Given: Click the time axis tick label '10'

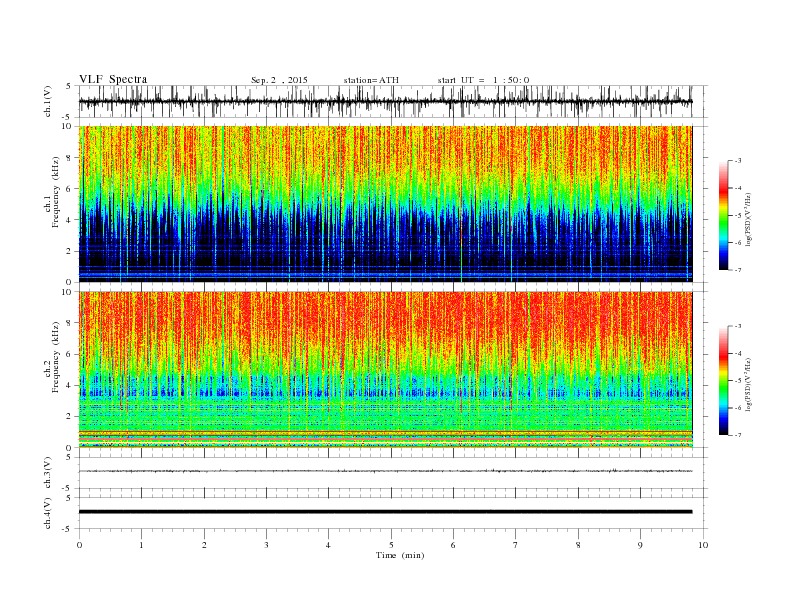Looking at the screenshot, I should coord(703,545).
